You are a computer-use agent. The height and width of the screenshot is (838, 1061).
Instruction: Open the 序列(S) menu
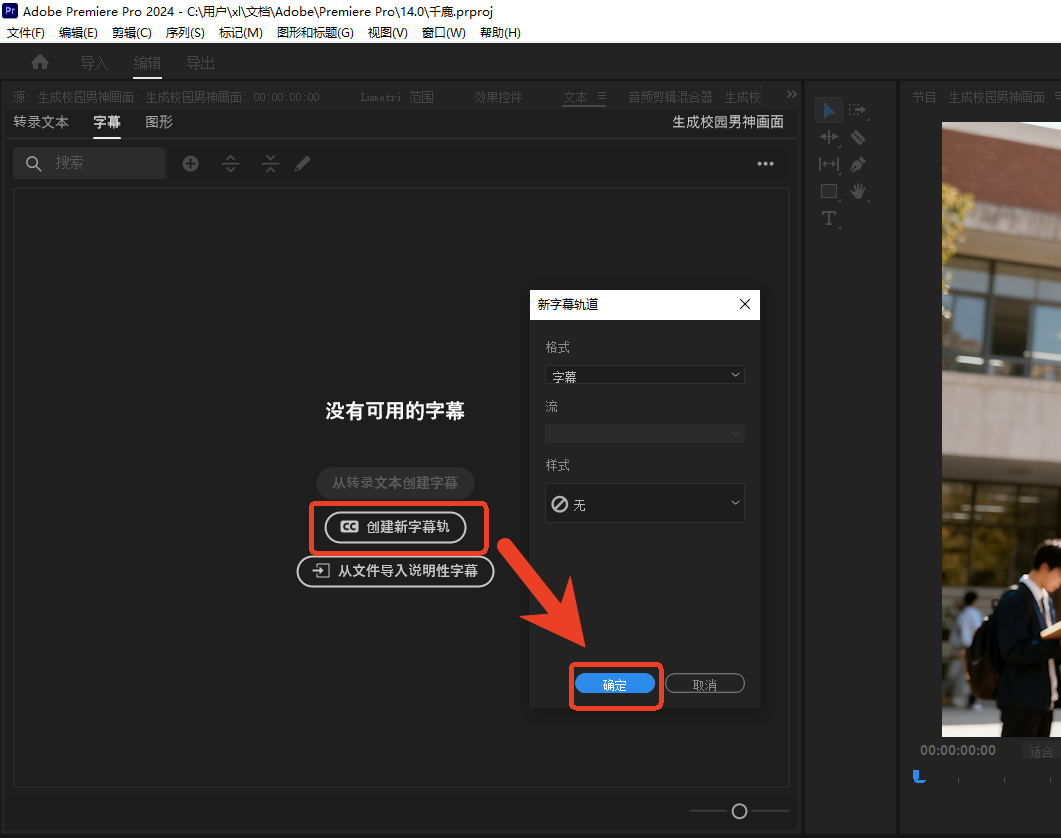coord(184,32)
